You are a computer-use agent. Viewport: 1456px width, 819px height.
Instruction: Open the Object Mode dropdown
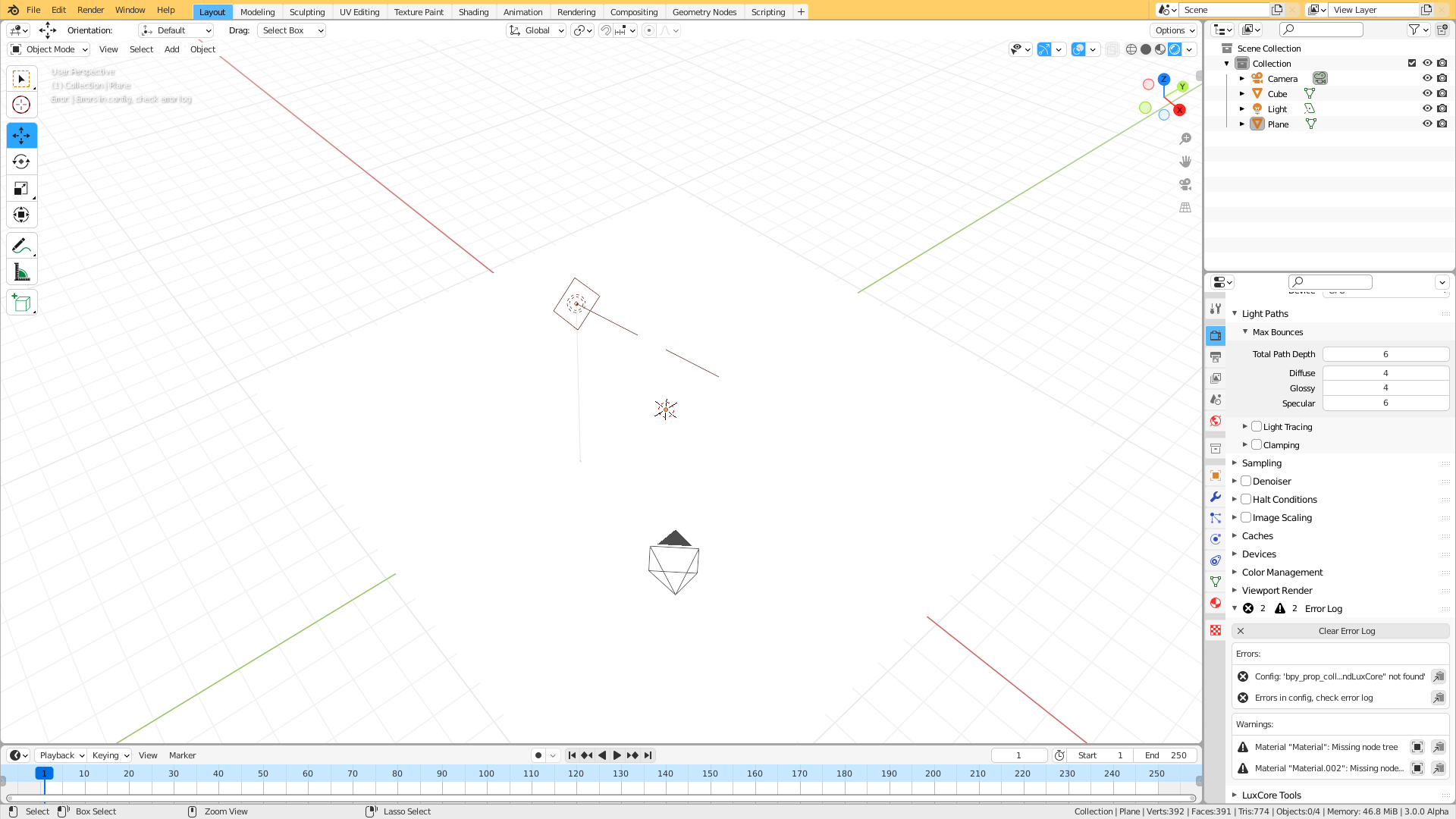49,49
